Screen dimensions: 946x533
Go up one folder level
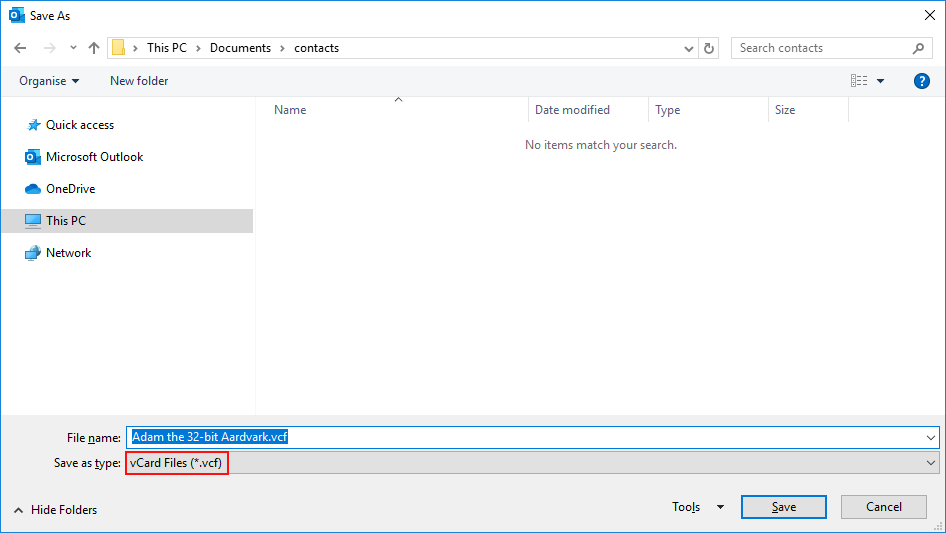point(94,48)
